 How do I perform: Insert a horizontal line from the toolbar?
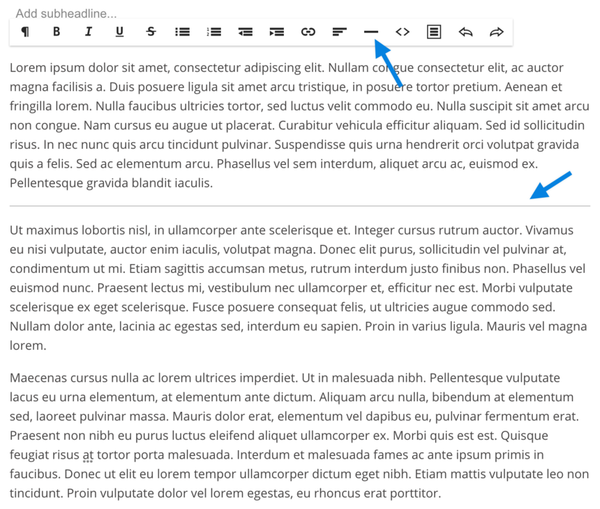click(x=371, y=32)
